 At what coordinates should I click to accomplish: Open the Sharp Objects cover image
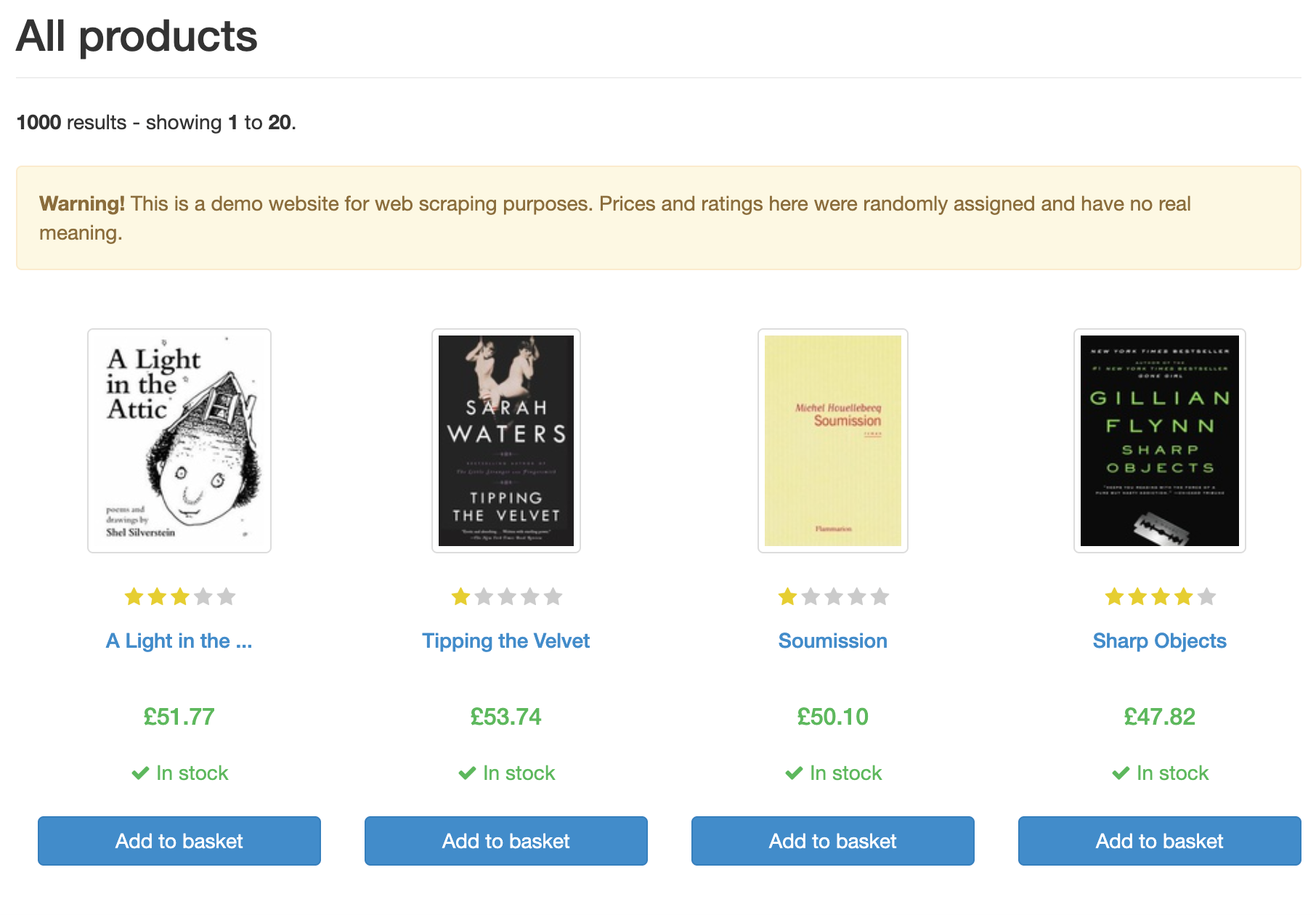coord(1160,441)
